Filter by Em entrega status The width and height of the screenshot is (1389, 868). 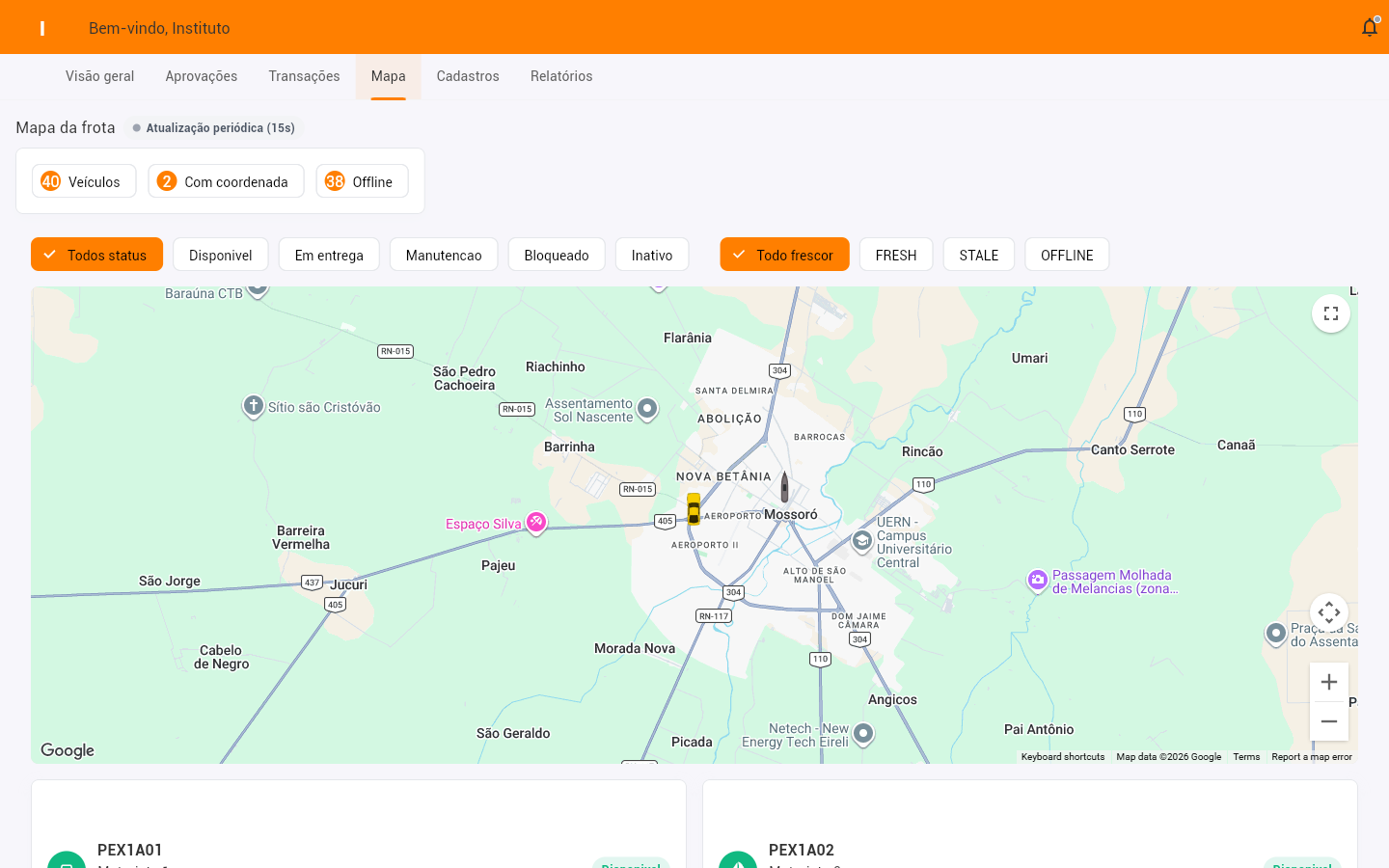pyautogui.click(x=329, y=255)
